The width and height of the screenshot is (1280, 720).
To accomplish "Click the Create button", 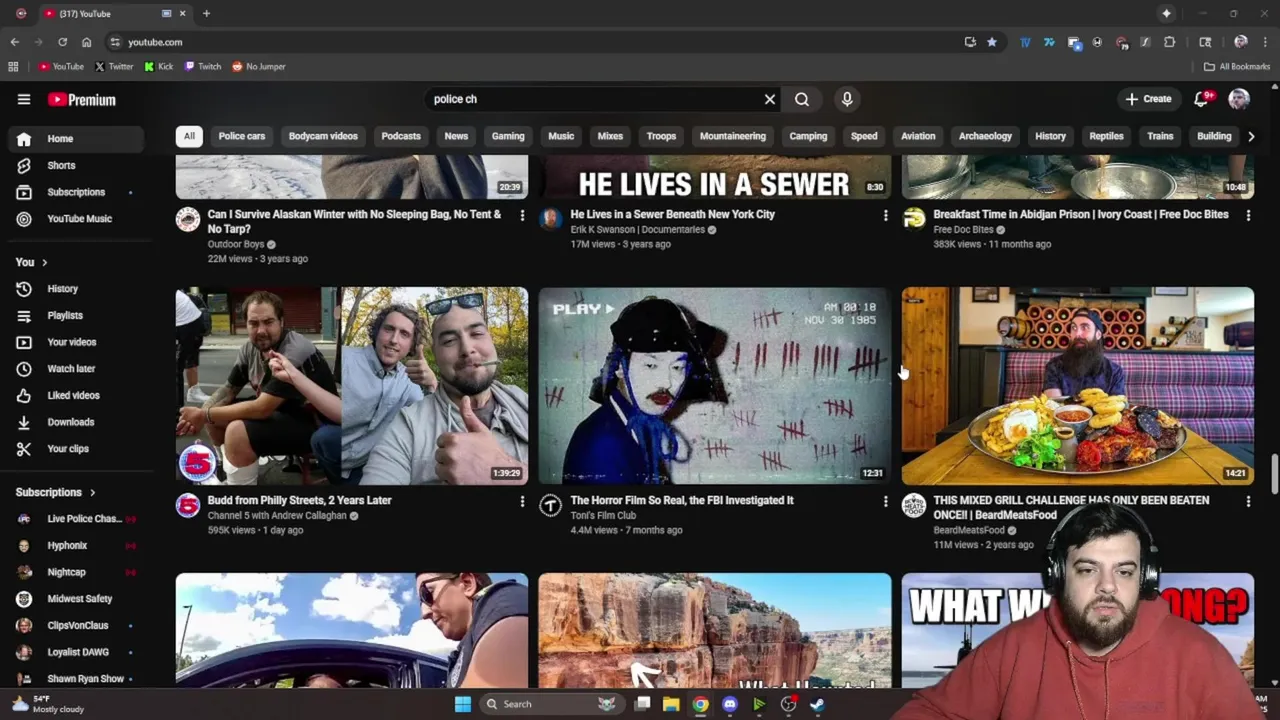I will (x=1148, y=99).
